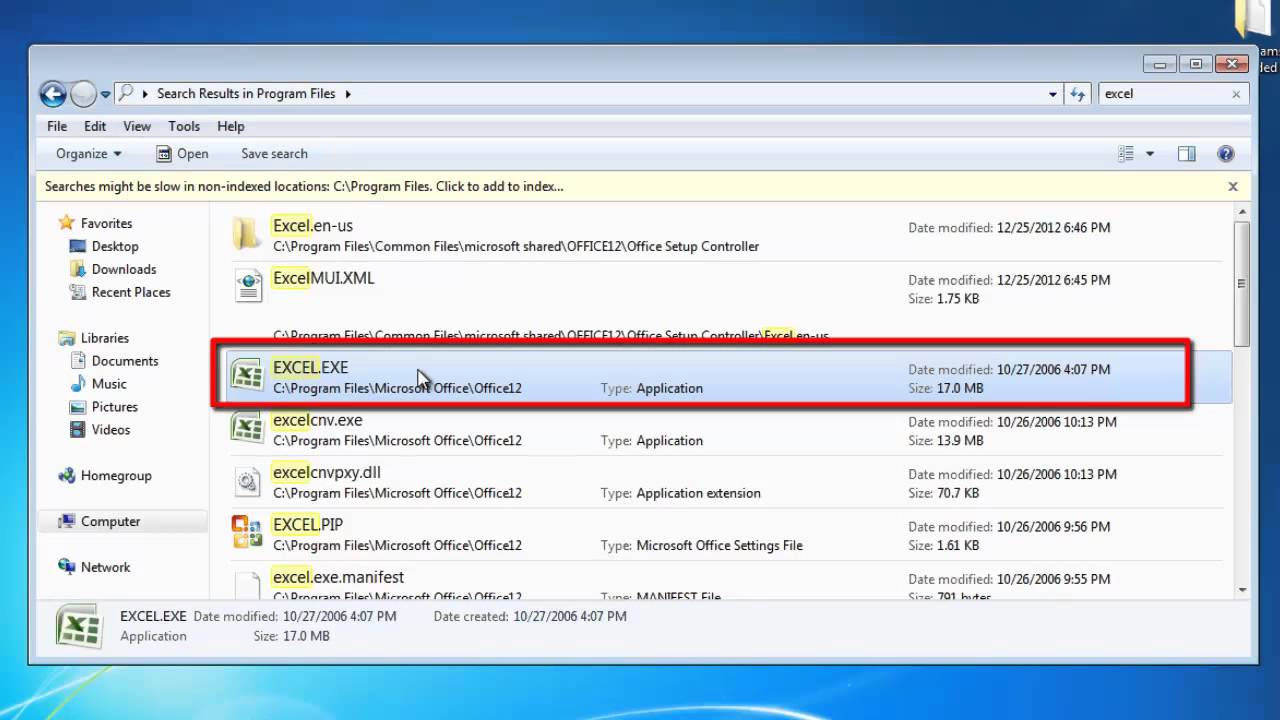Open the View menu
Screen dimensions: 1280x720
click(x=137, y=126)
